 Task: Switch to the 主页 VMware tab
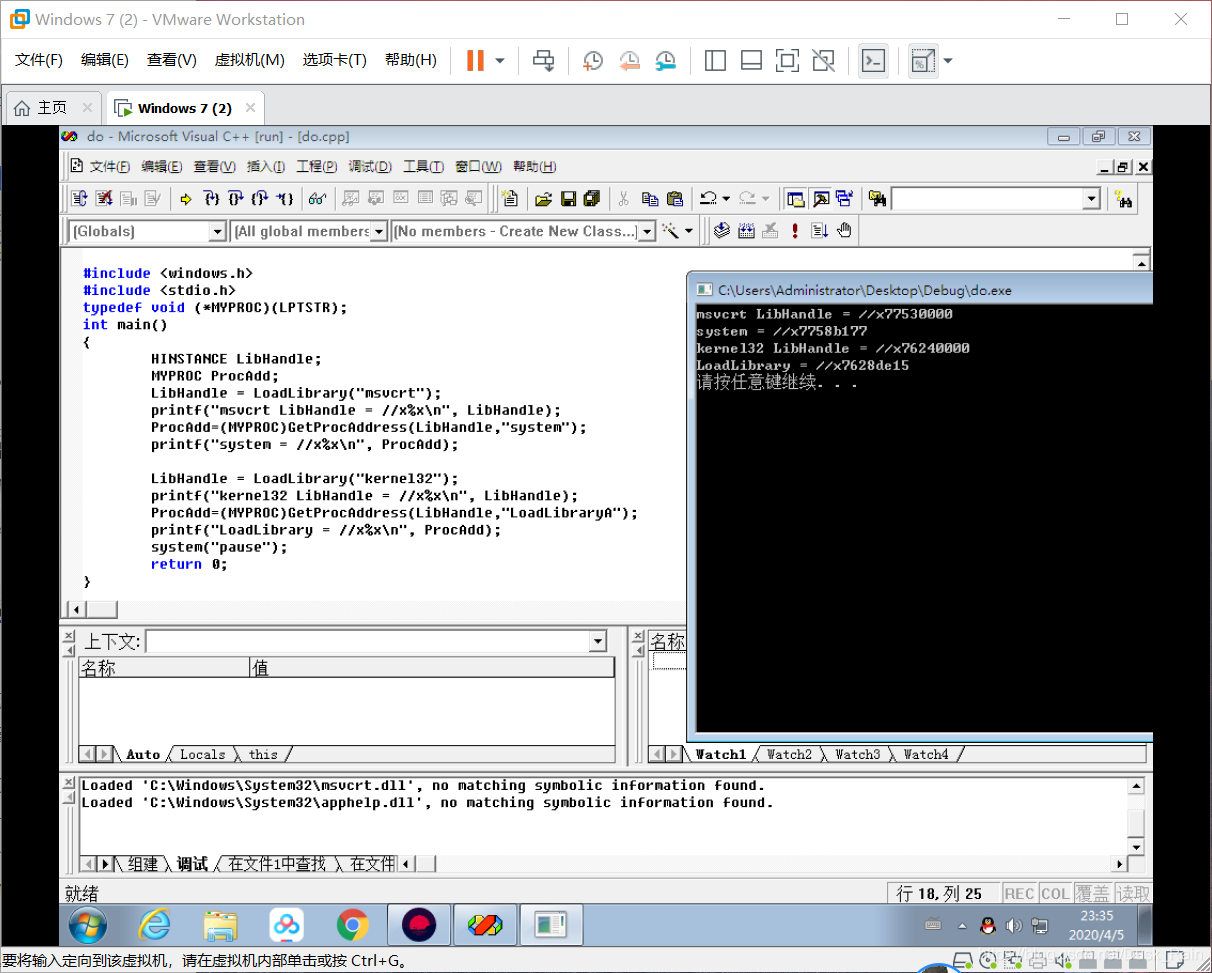(x=52, y=108)
